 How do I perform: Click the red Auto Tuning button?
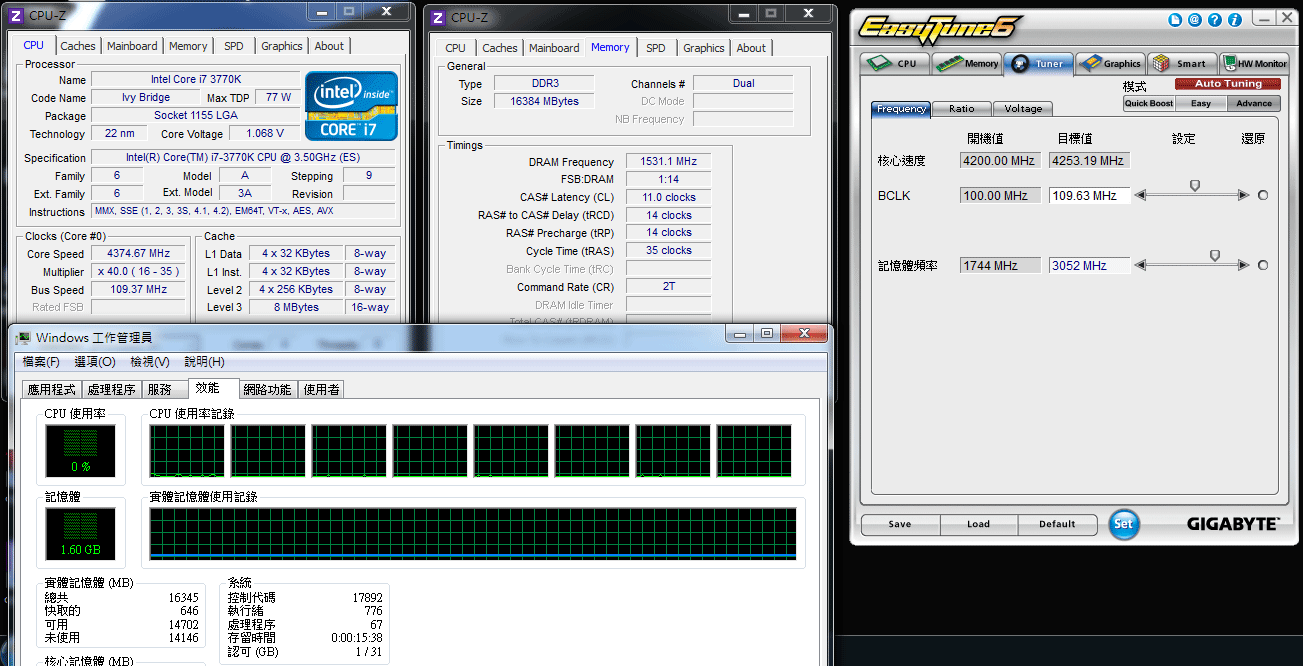point(1228,84)
